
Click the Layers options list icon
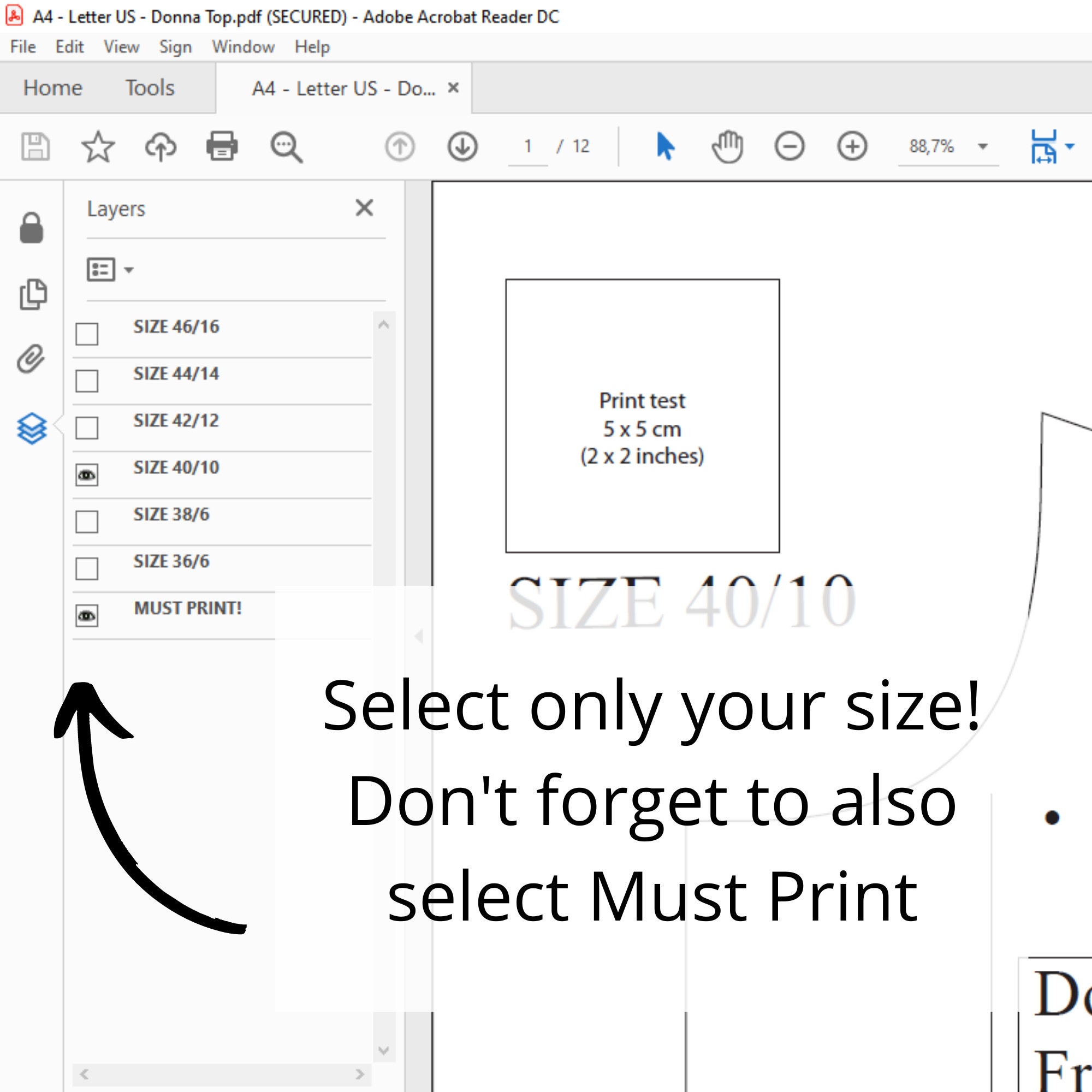[100, 270]
